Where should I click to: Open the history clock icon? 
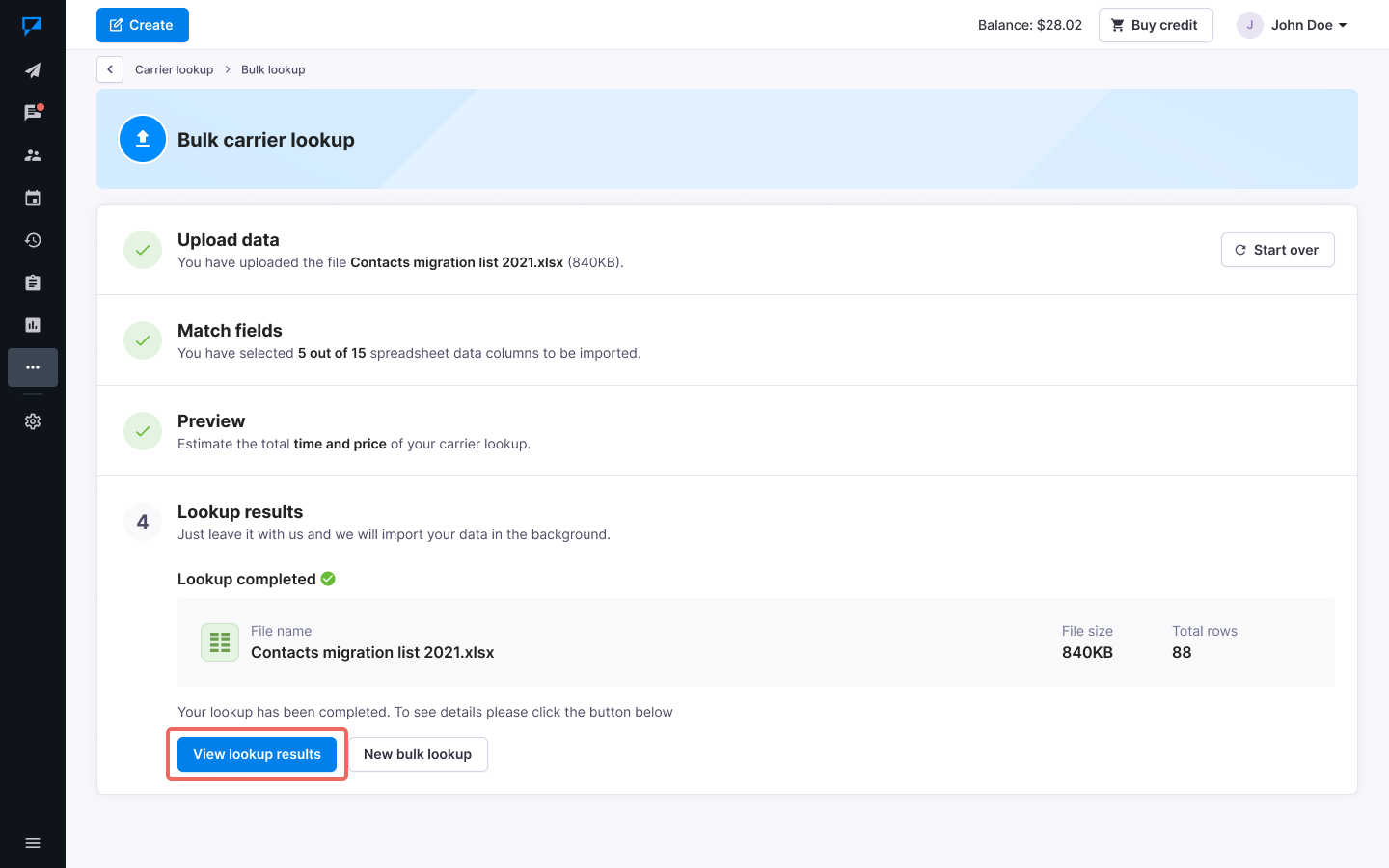point(33,240)
